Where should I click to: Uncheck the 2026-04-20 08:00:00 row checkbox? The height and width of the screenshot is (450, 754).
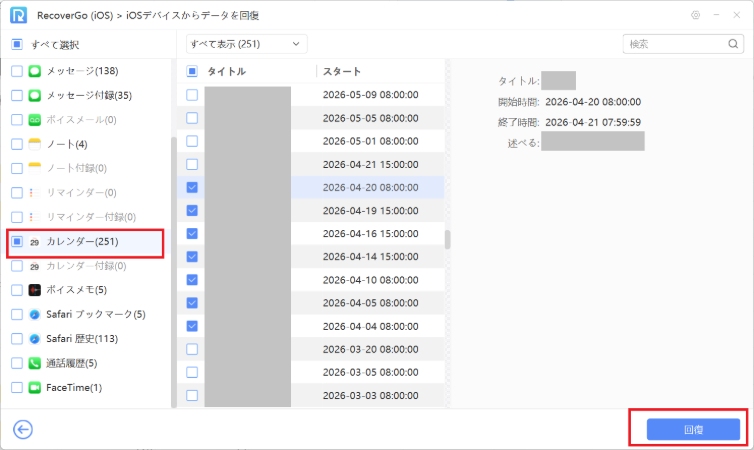(192, 187)
